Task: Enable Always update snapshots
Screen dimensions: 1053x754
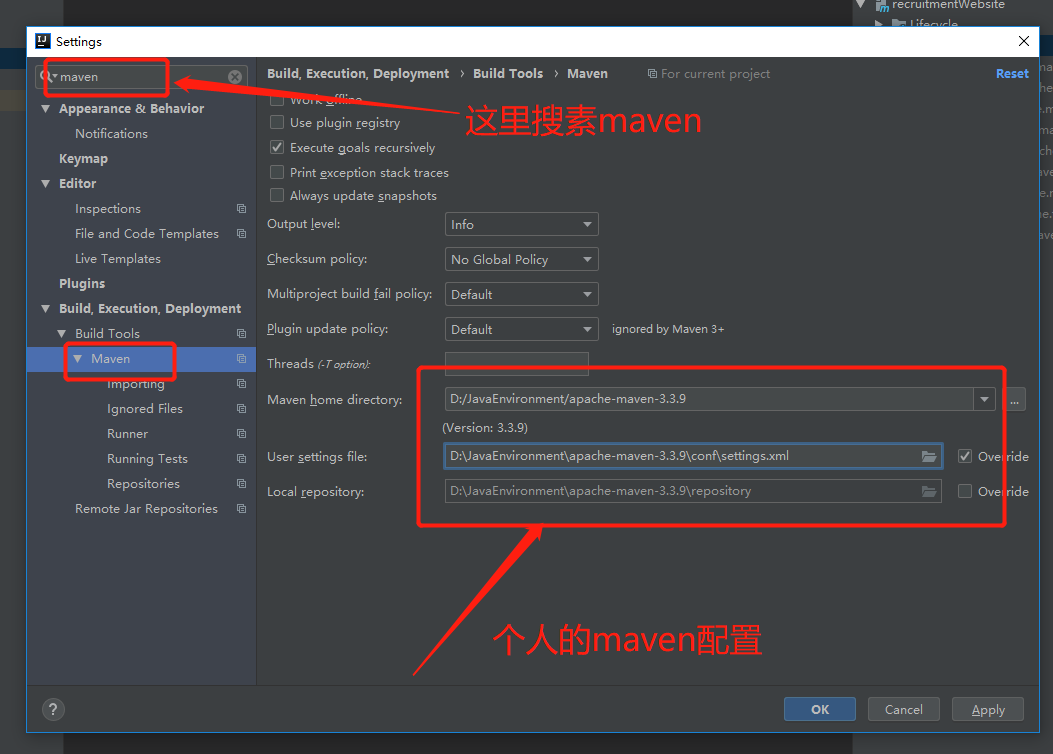Action: [277, 195]
